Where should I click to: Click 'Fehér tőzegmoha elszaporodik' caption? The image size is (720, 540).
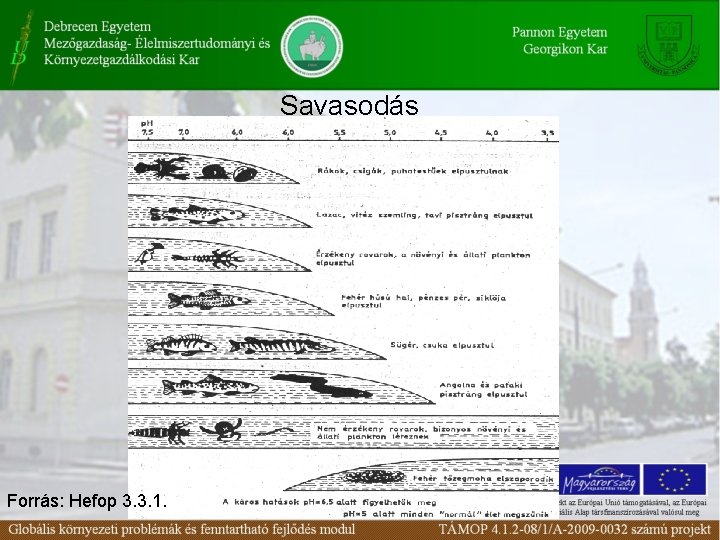(484, 478)
